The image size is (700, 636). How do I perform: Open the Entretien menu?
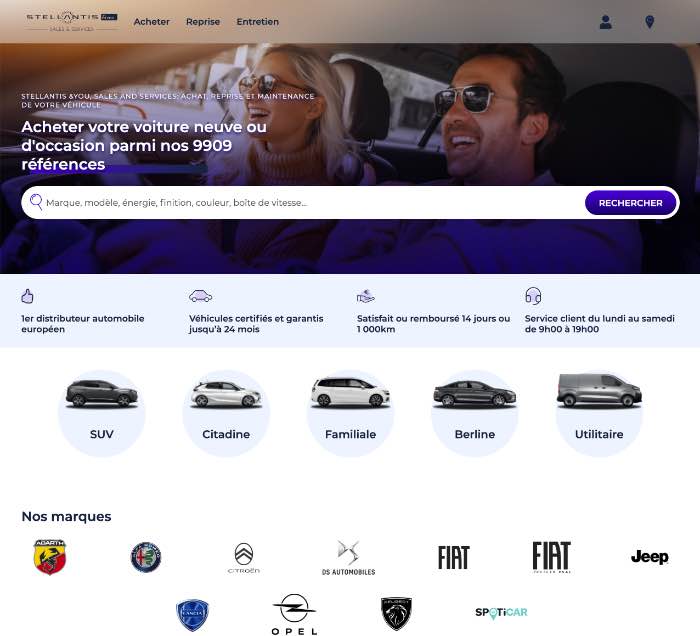(258, 22)
